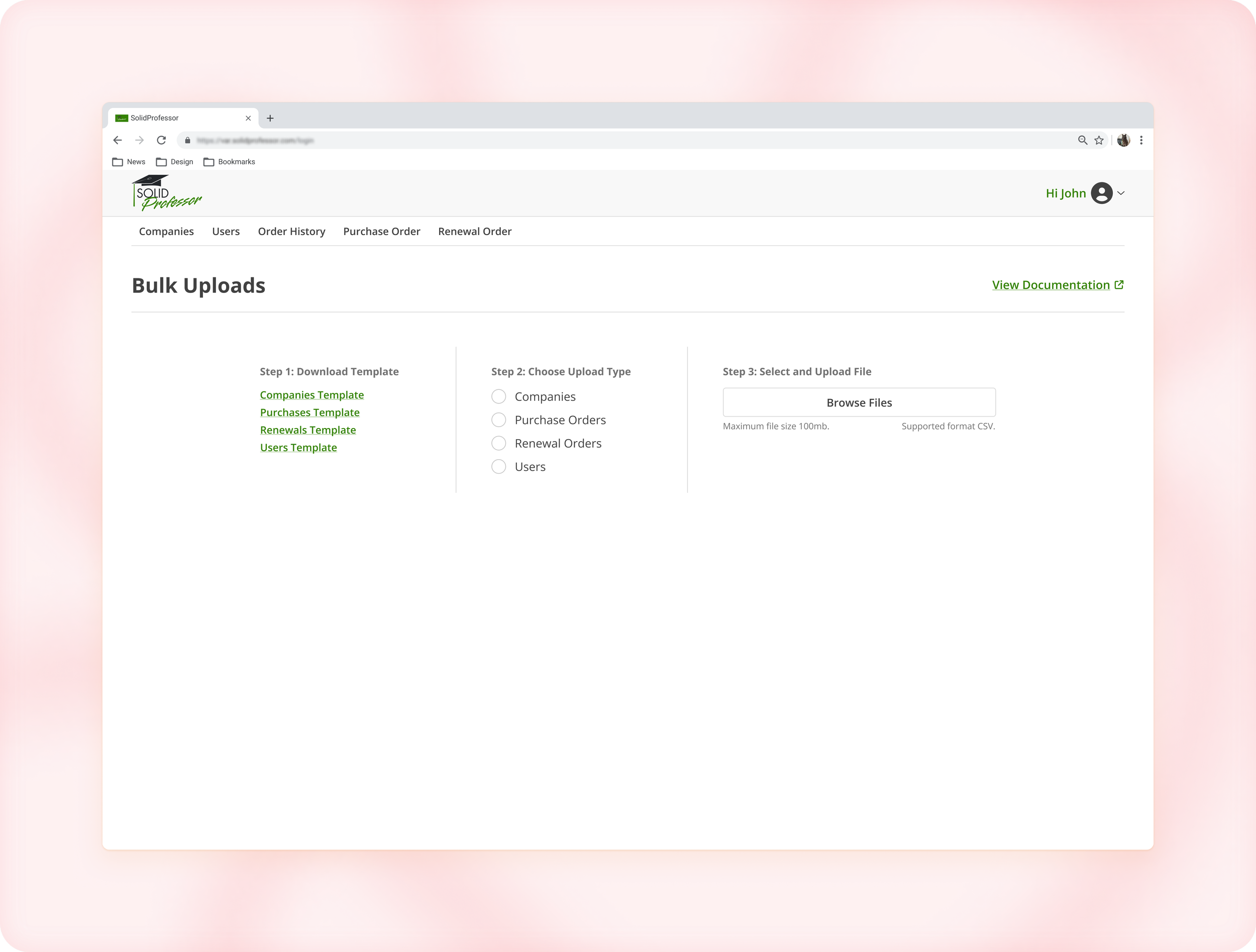Download the Companies Template link
Image resolution: width=1256 pixels, height=952 pixels.
311,395
